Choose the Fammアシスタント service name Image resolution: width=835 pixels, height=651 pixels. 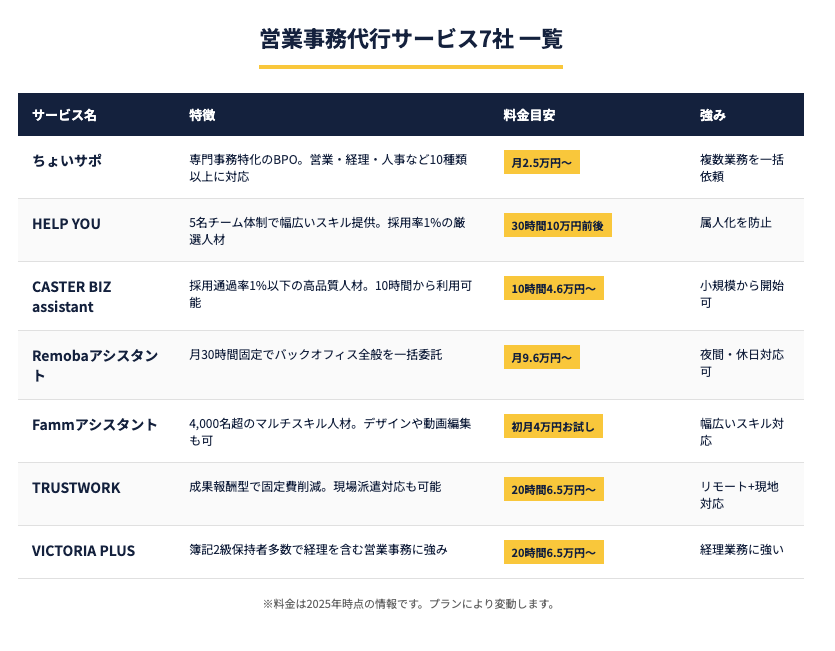[95, 425]
